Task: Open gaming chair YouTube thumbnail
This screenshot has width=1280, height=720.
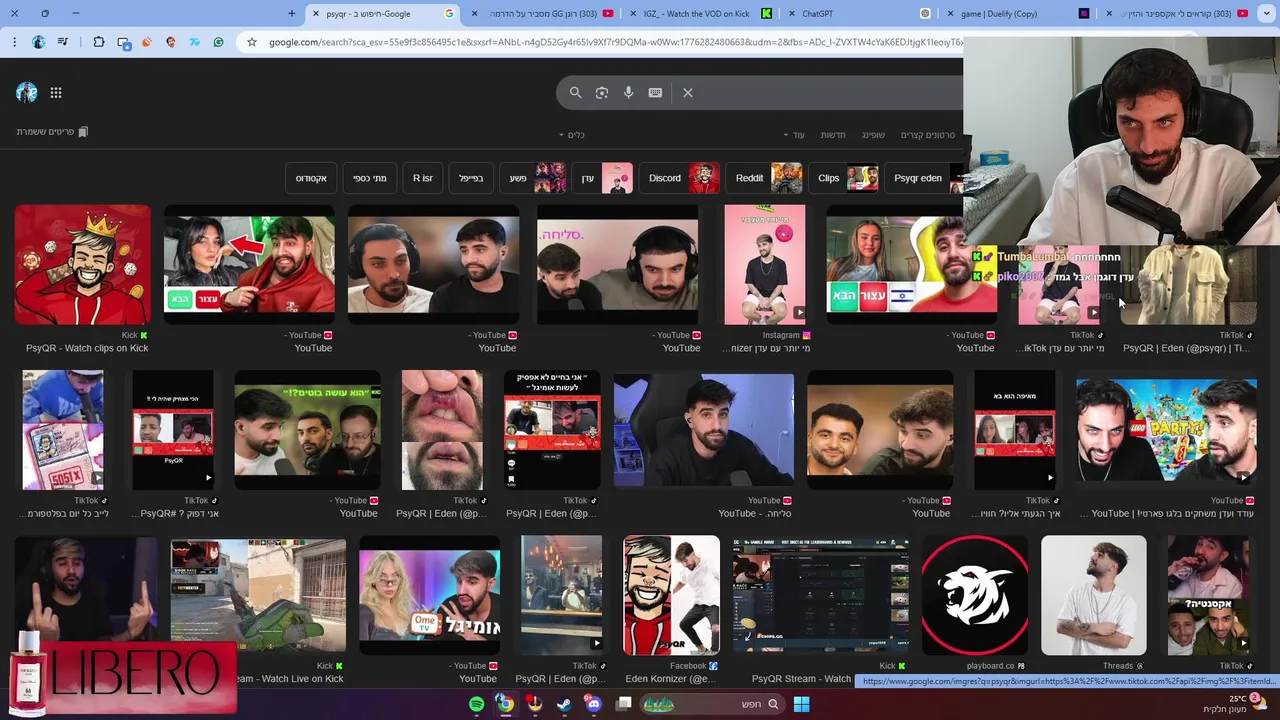Action: pyautogui.click(x=704, y=430)
